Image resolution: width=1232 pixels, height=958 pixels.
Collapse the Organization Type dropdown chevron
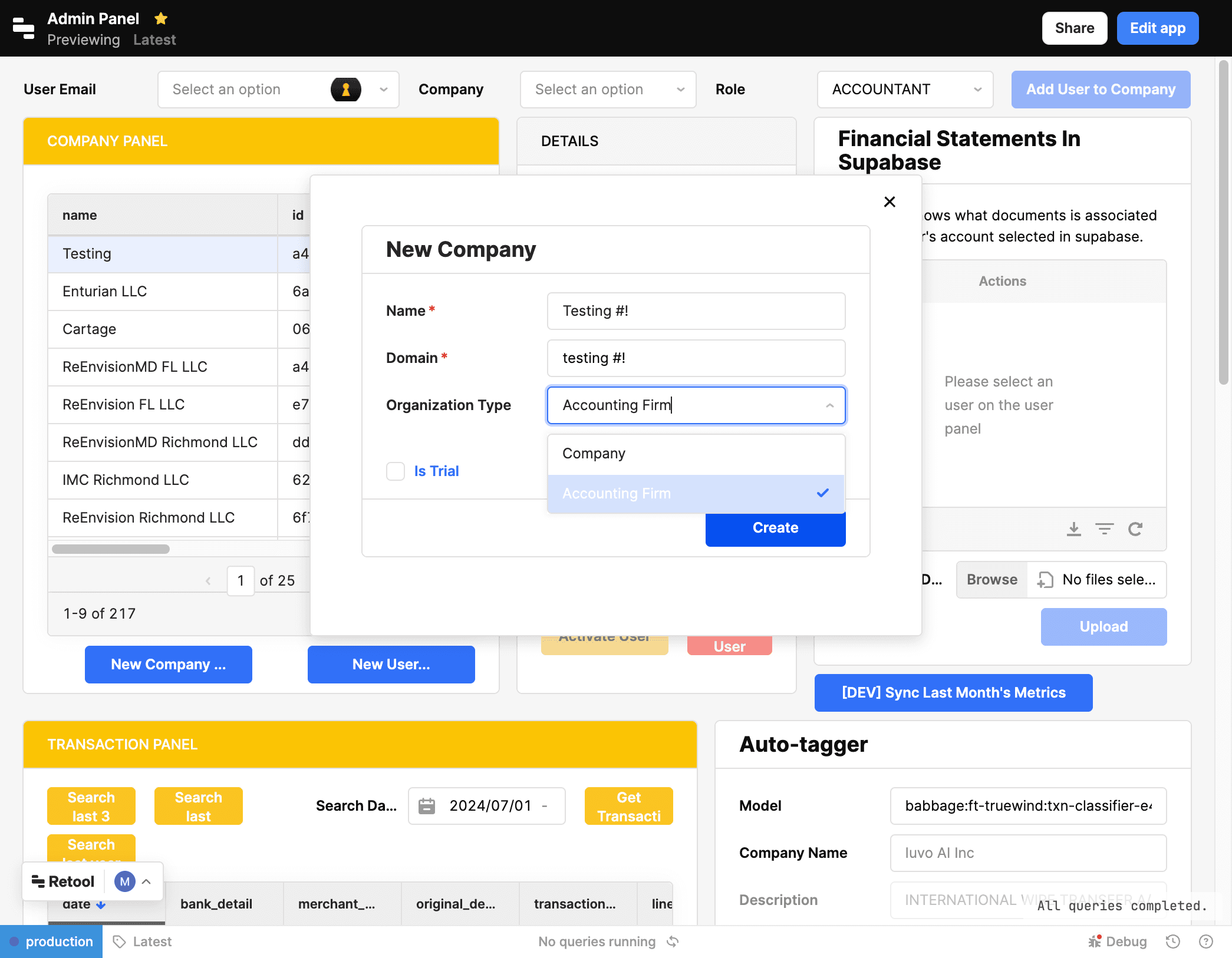(x=829, y=405)
